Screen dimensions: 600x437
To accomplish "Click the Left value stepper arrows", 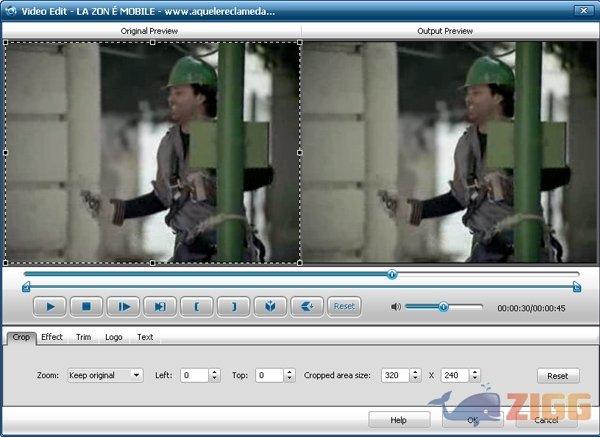I will pos(214,375).
